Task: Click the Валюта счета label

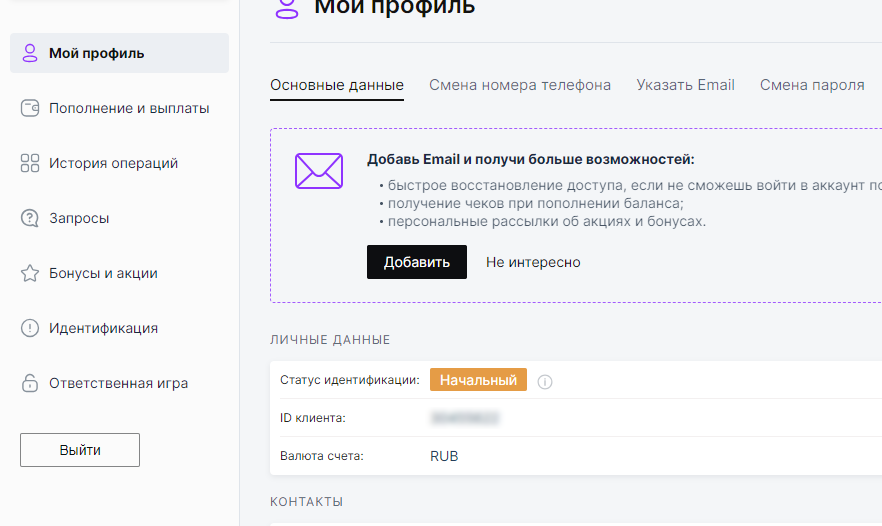Action: [x=322, y=456]
